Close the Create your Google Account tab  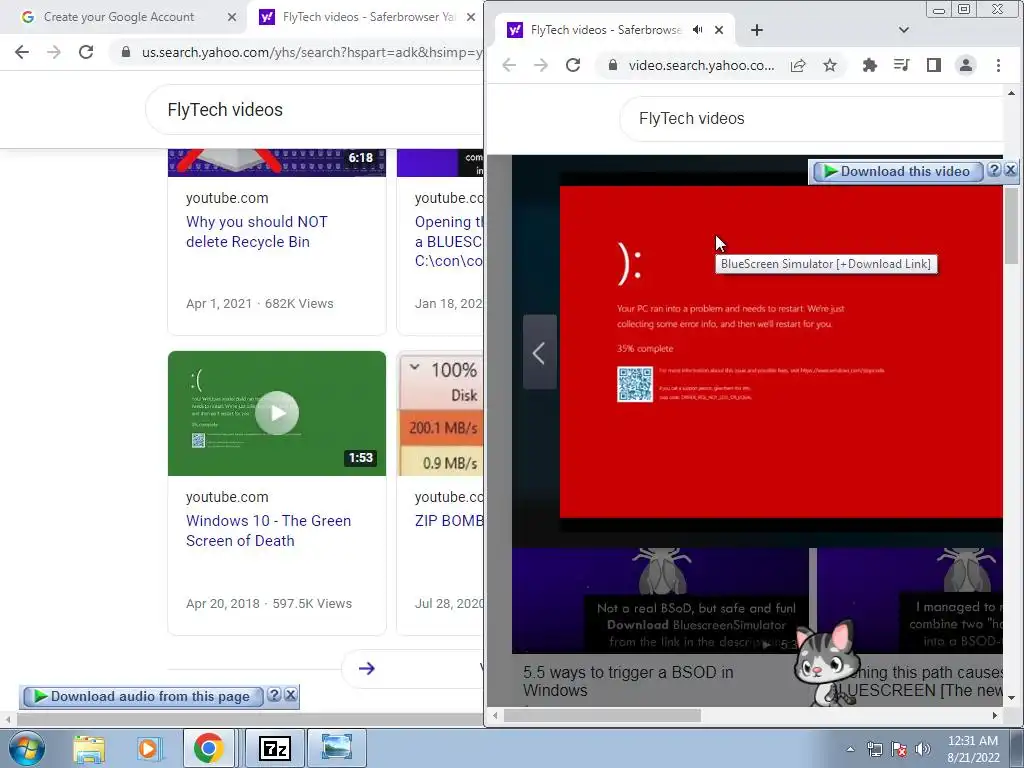pos(232,17)
